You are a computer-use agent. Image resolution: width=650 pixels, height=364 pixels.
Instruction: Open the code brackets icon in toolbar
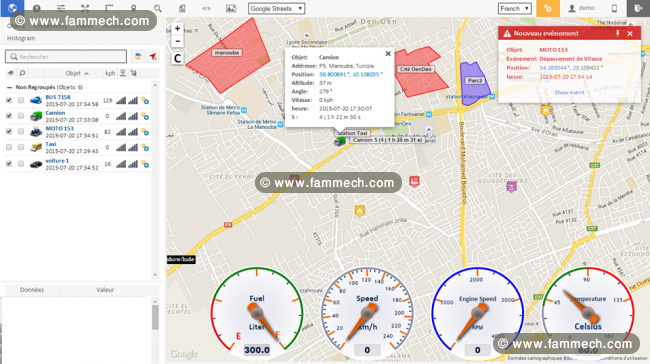pyautogui.click(x=206, y=8)
